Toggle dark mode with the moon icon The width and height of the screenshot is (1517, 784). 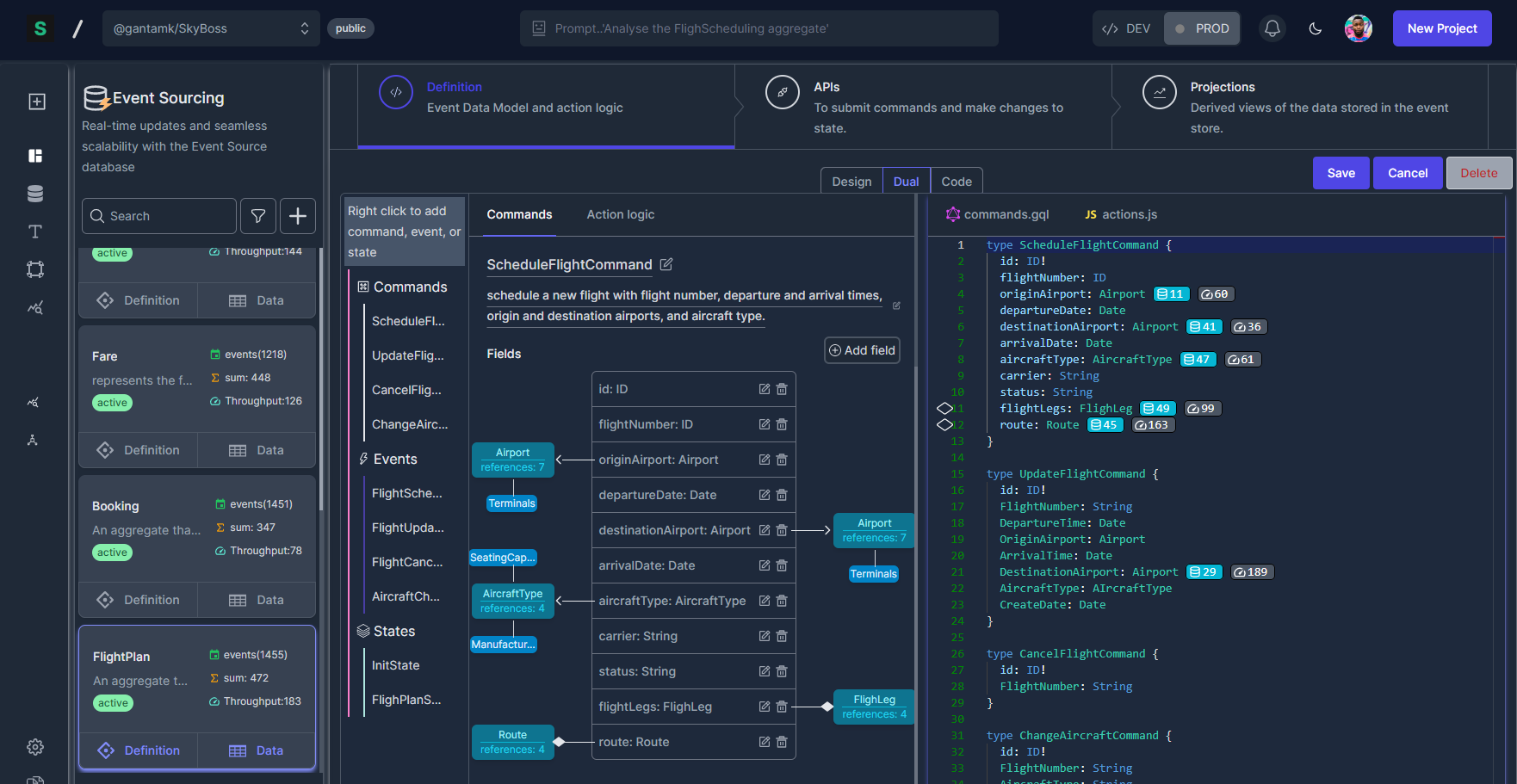(x=1315, y=28)
